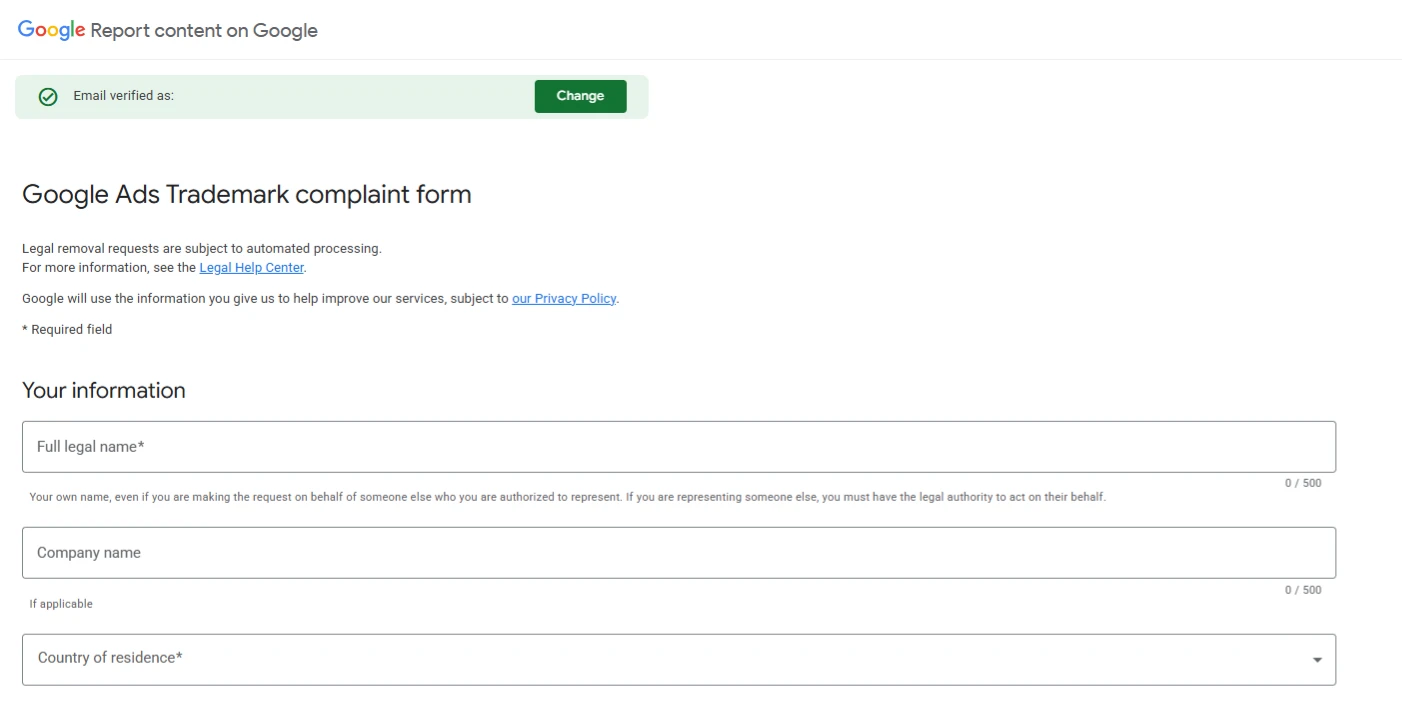Click the 'Report content on Google' header title

[204, 30]
